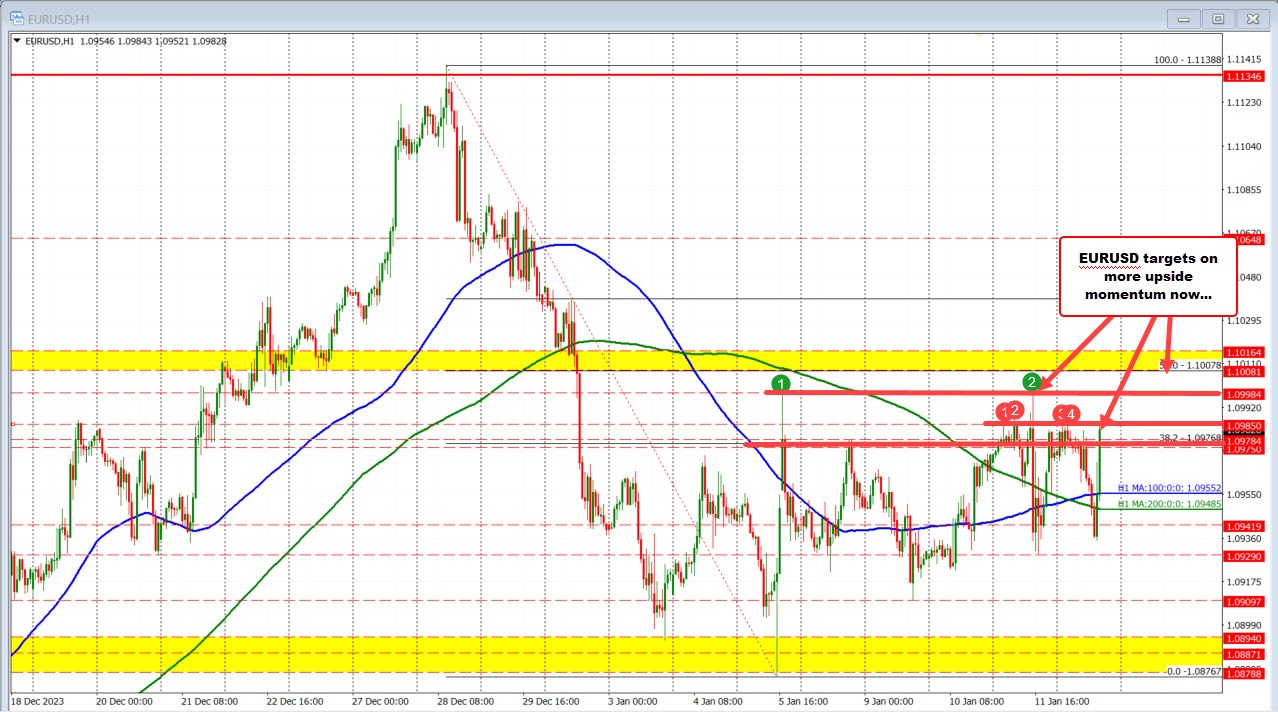Screen dimensions: 1278x712
Task: Toggle the 1.09419 price level tag
Action: coord(1245,526)
